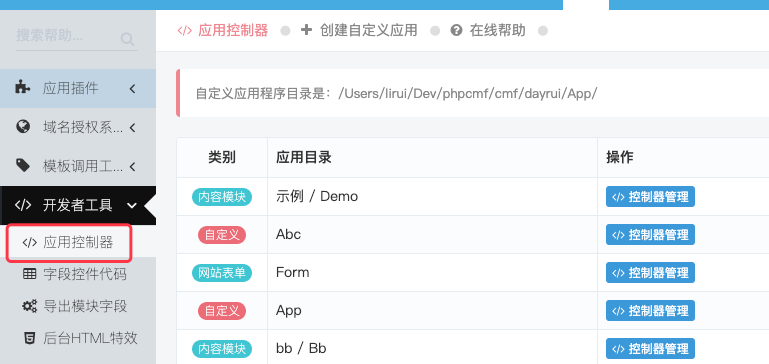This screenshot has height=364, width=769.
Task: Expand the 模板调用工具 sidebar arrow
Action: (x=132, y=167)
